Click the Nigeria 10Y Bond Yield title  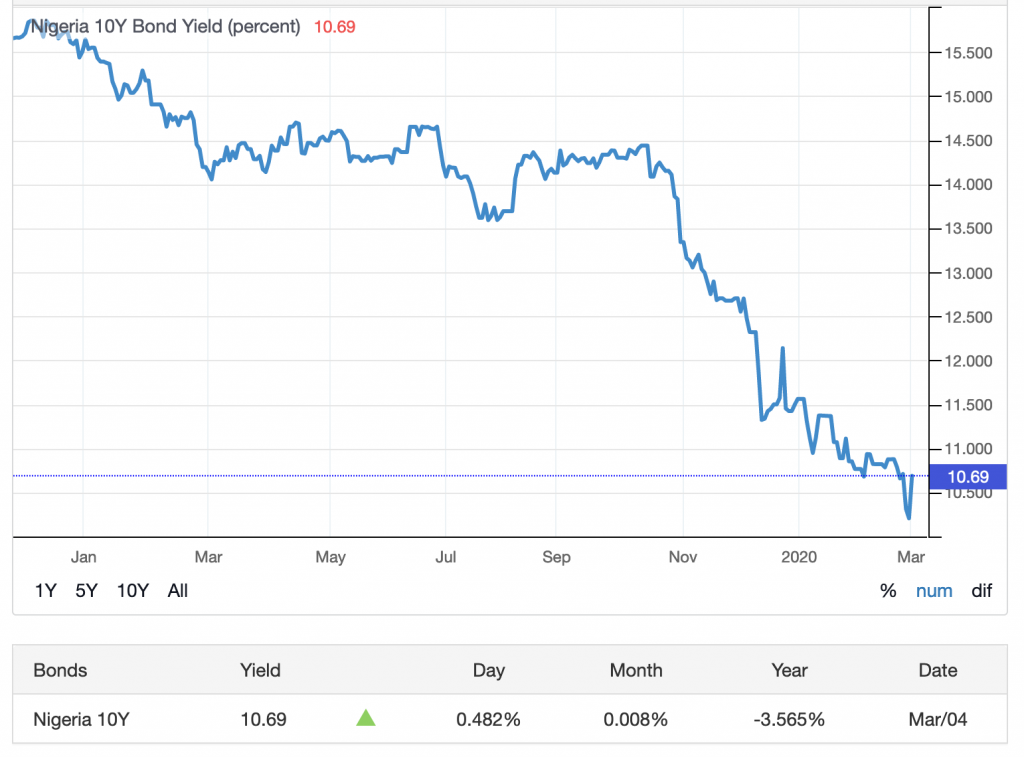point(166,27)
